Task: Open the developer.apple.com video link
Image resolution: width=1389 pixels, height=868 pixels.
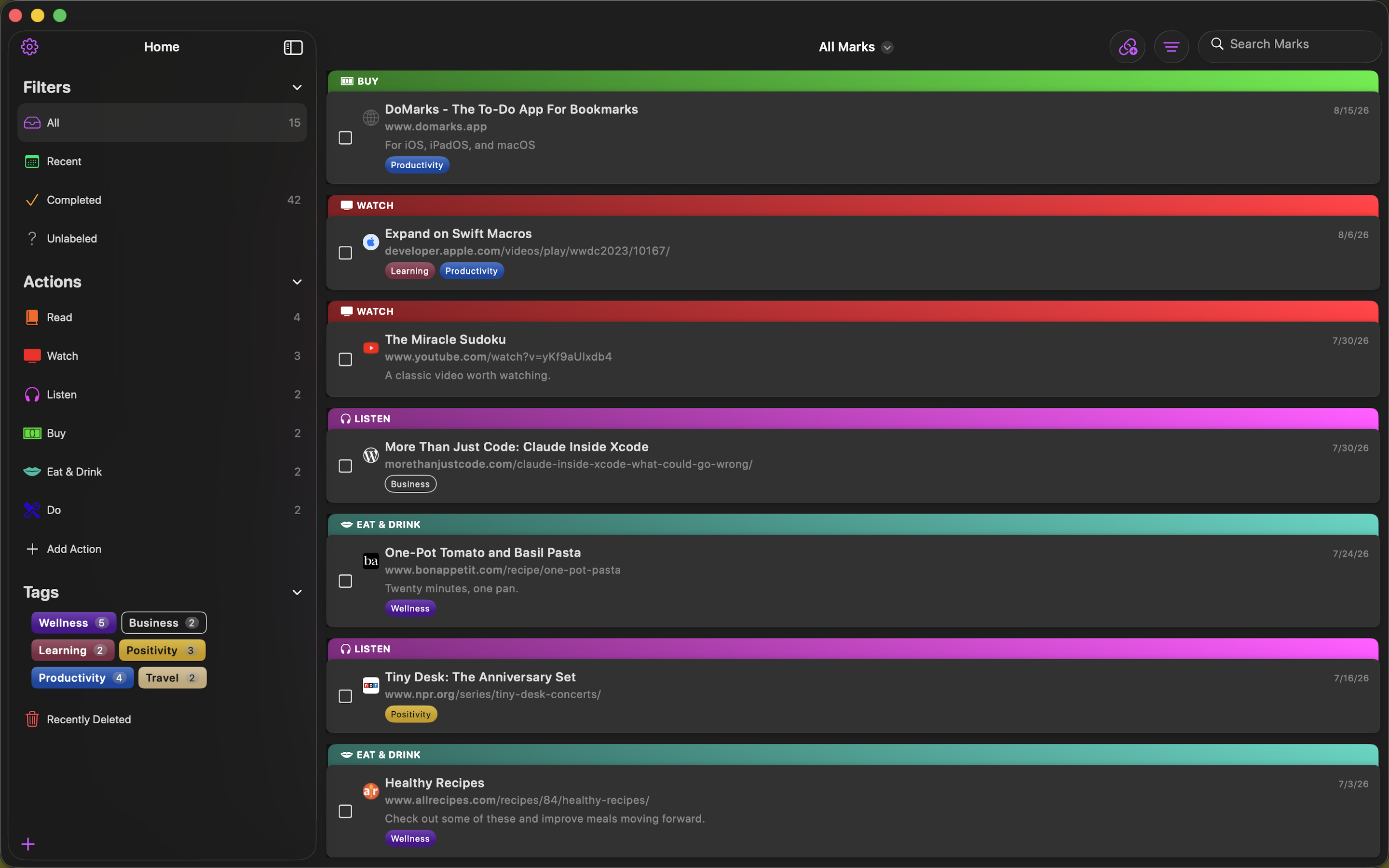Action: pos(527,251)
